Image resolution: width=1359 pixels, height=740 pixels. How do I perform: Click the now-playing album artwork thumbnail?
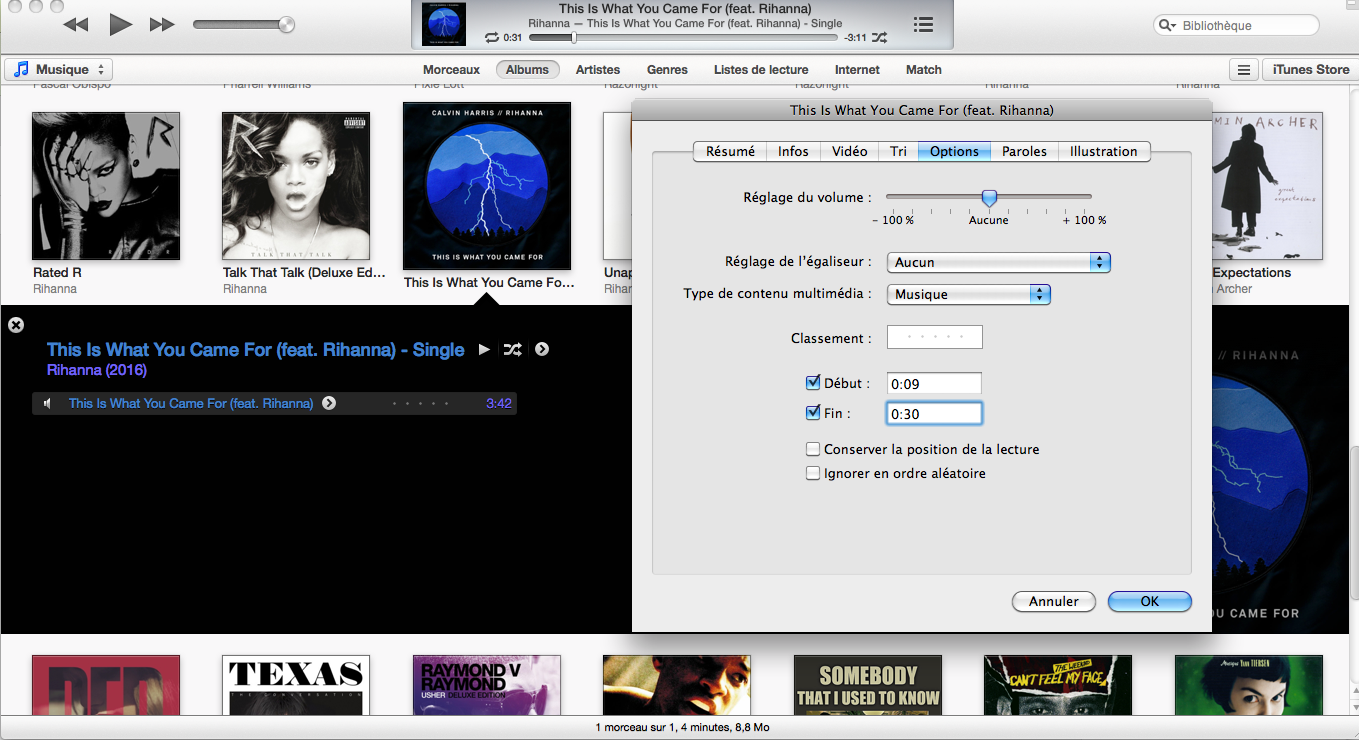click(x=444, y=24)
